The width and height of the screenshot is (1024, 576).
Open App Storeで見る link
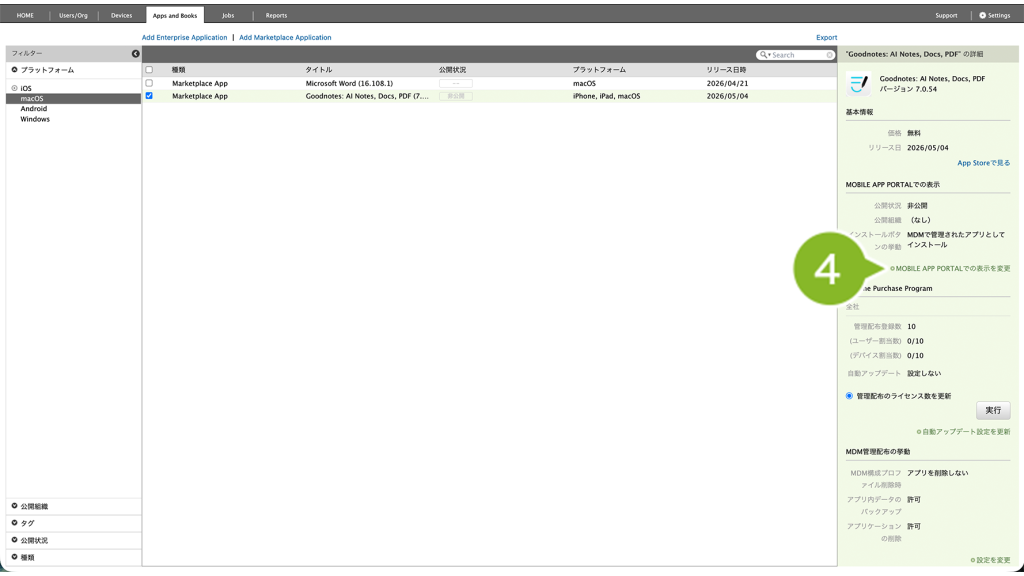click(x=984, y=163)
